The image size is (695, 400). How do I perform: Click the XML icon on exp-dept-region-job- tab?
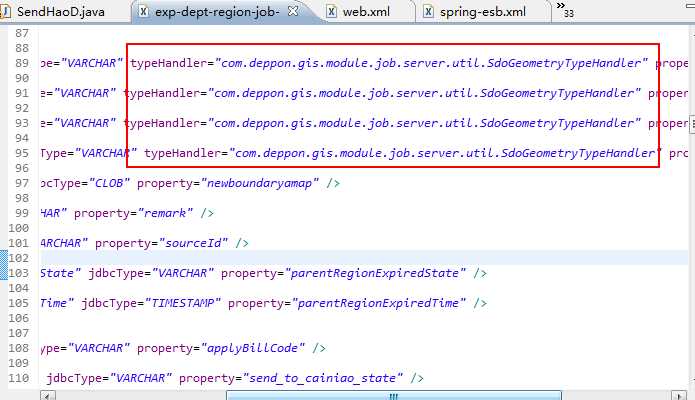click(143, 11)
